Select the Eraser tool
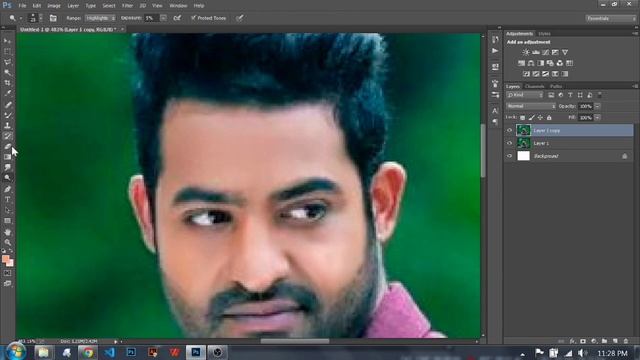 [x=7, y=147]
